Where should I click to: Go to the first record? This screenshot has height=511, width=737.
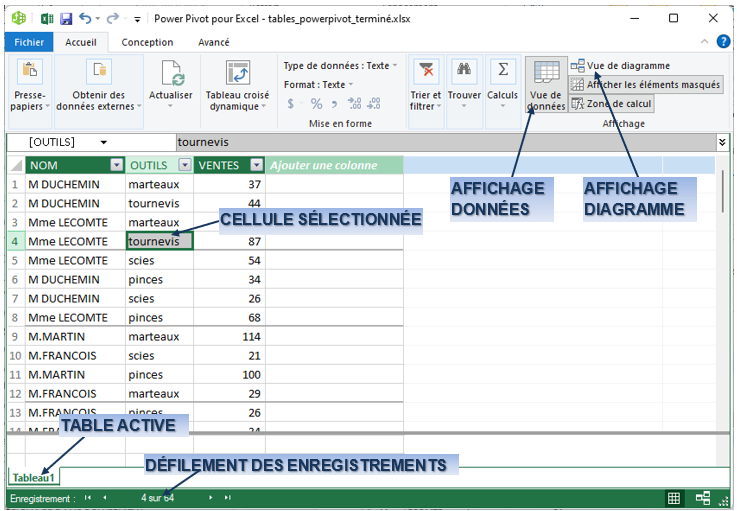point(88,497)
